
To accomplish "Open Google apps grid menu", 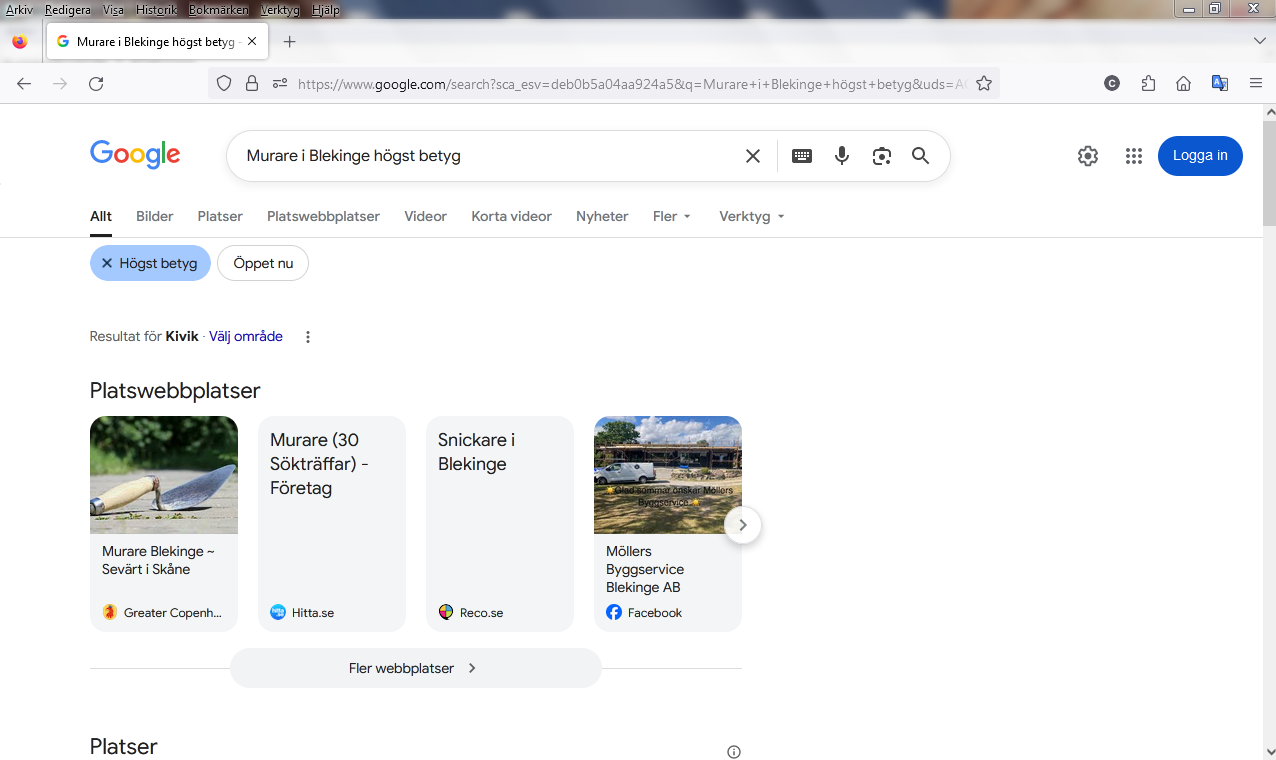I will tap(1133, 156).
